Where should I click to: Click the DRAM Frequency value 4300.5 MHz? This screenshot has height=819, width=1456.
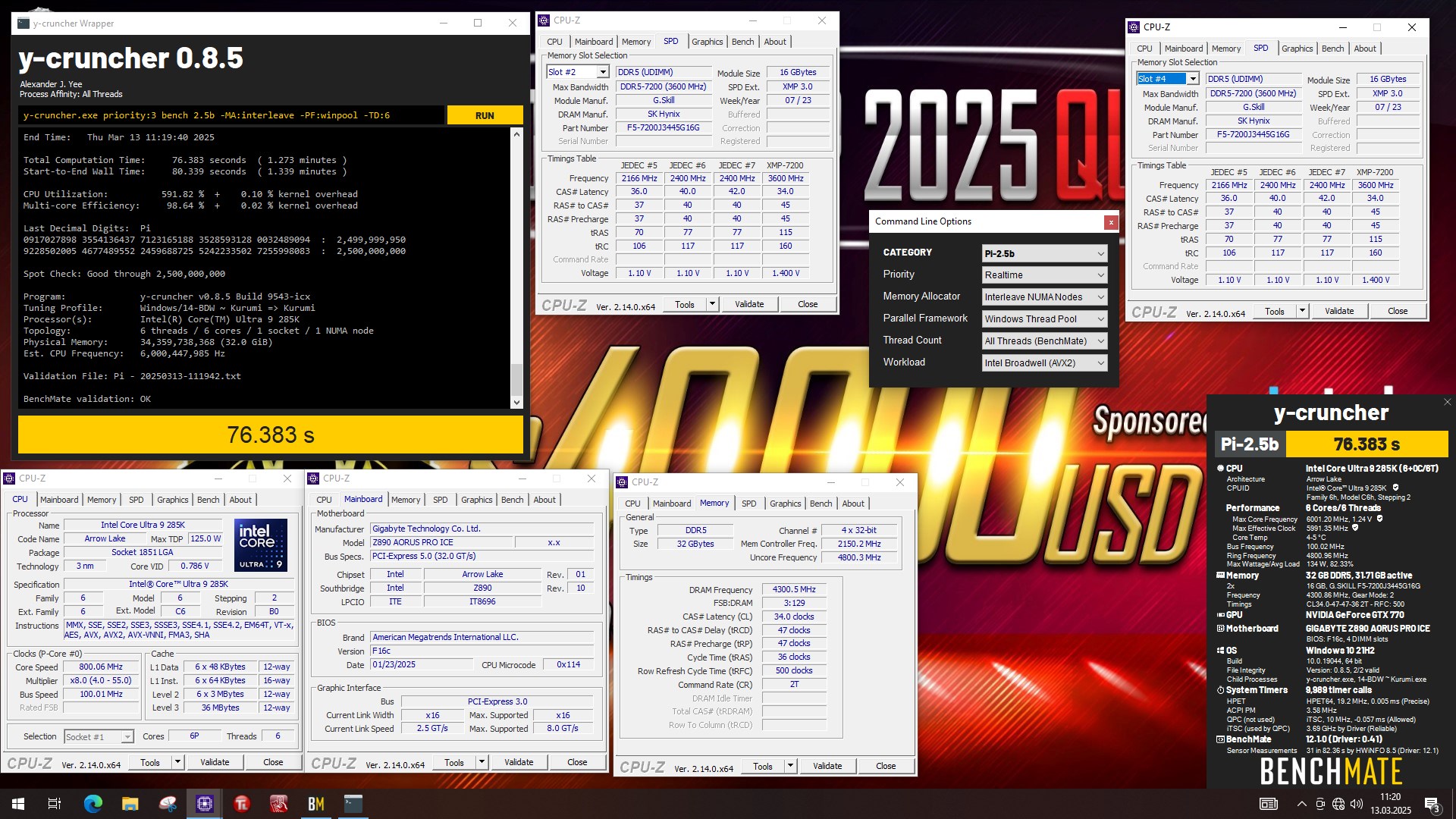coord(794,590)
